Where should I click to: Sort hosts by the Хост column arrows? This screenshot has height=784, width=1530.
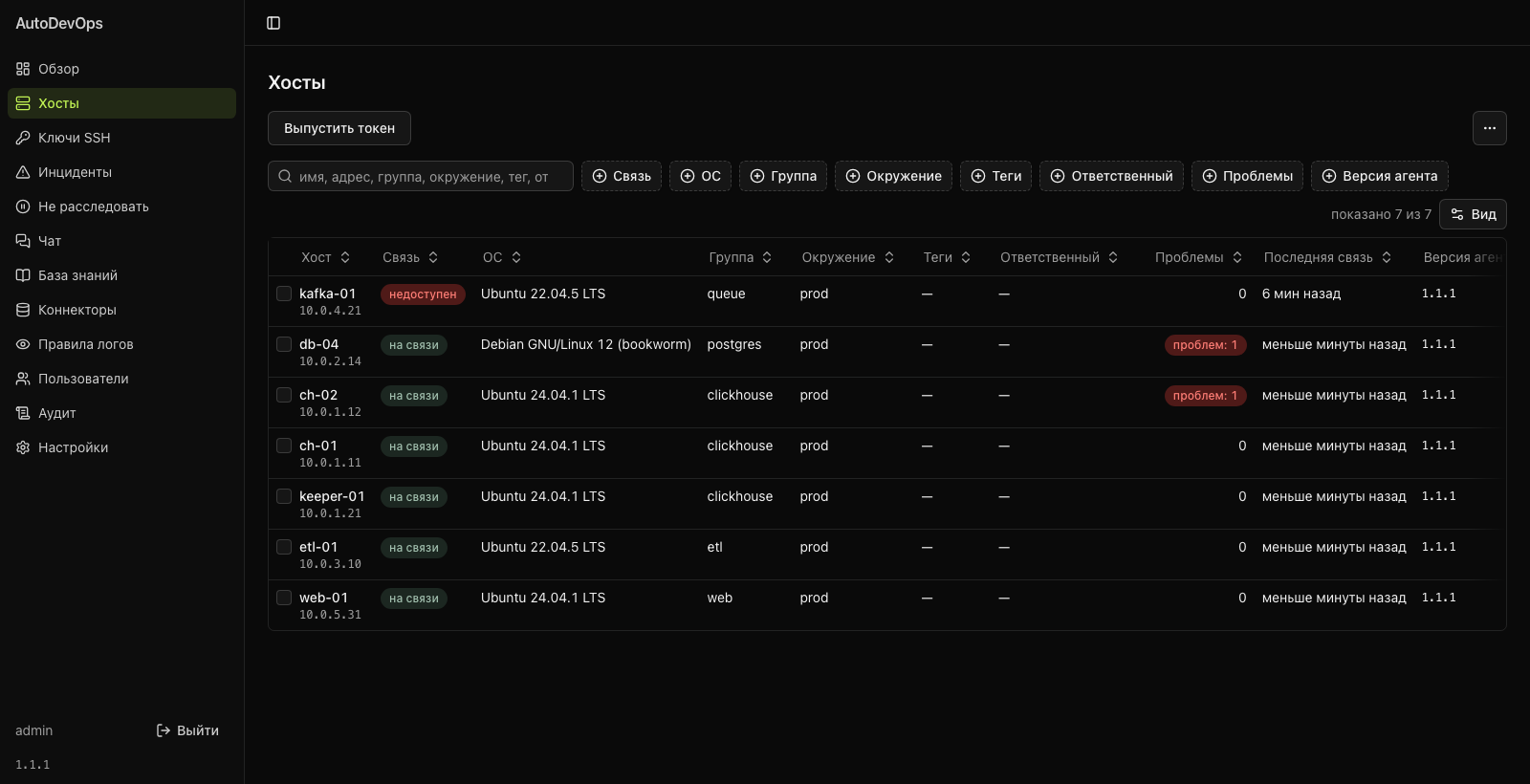point(345,257)
